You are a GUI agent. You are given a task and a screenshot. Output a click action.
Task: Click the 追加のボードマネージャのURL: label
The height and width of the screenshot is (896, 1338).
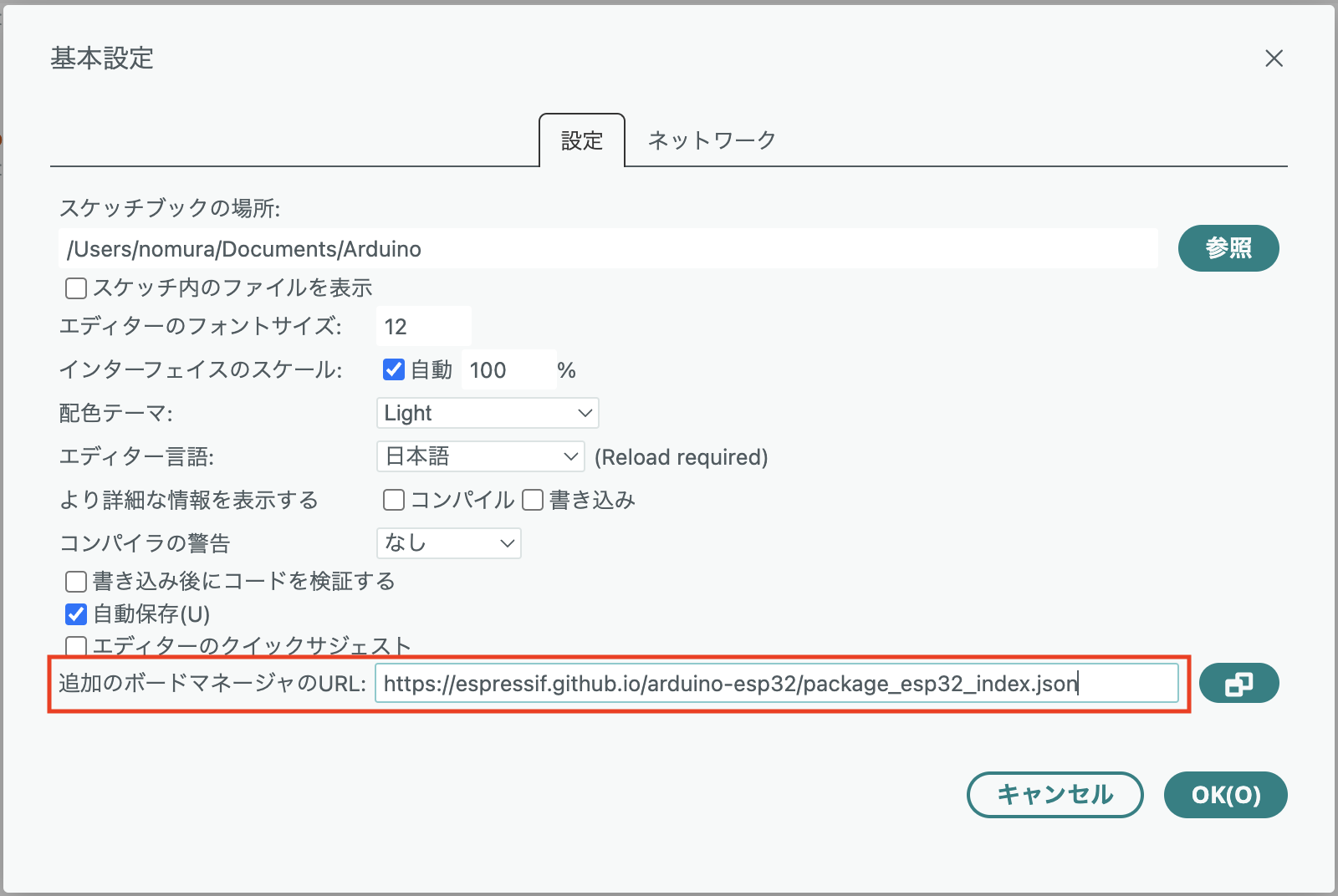pyautogui.click(x=212, y=684)
